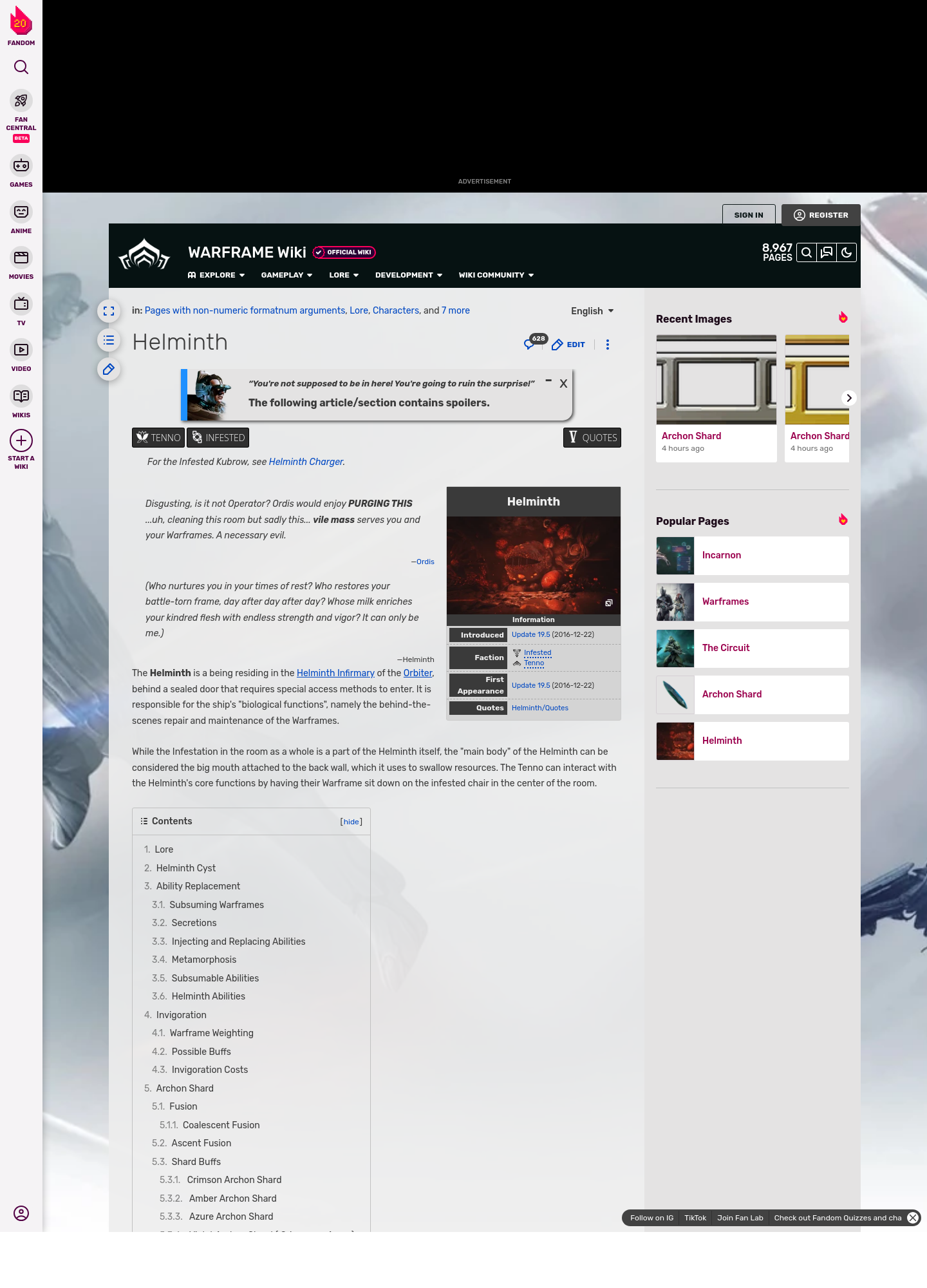Screen dimensions: 927x1288
Task: Open Fan Central rocket icon
Action: coord(21,100)
